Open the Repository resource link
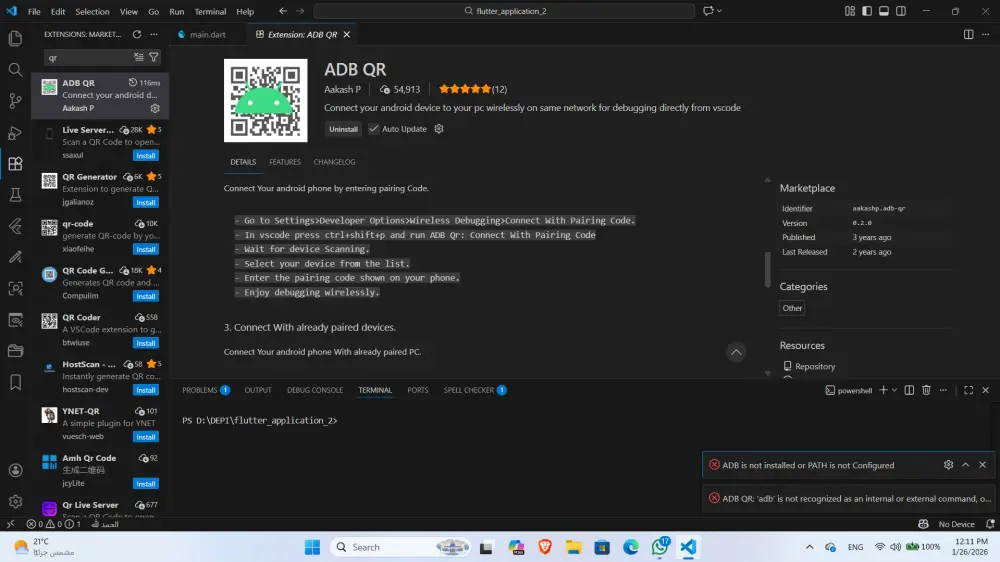This screenshot has width=1000, height=562. [814, 366]
